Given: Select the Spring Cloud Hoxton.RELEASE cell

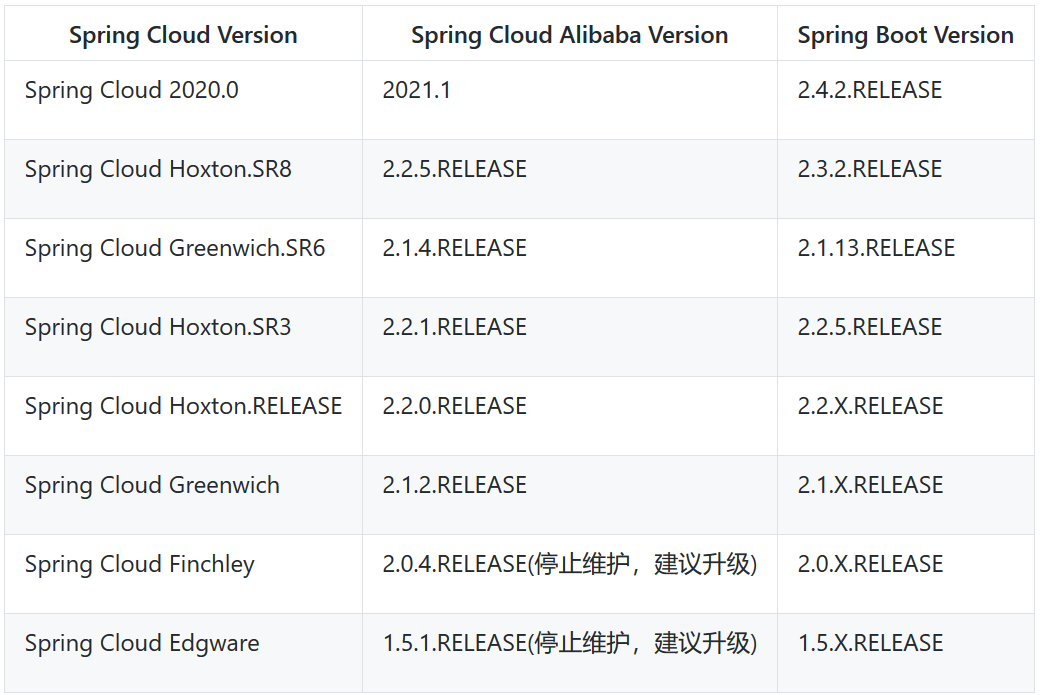Looking at the screenshot, I should coord(183,416).
